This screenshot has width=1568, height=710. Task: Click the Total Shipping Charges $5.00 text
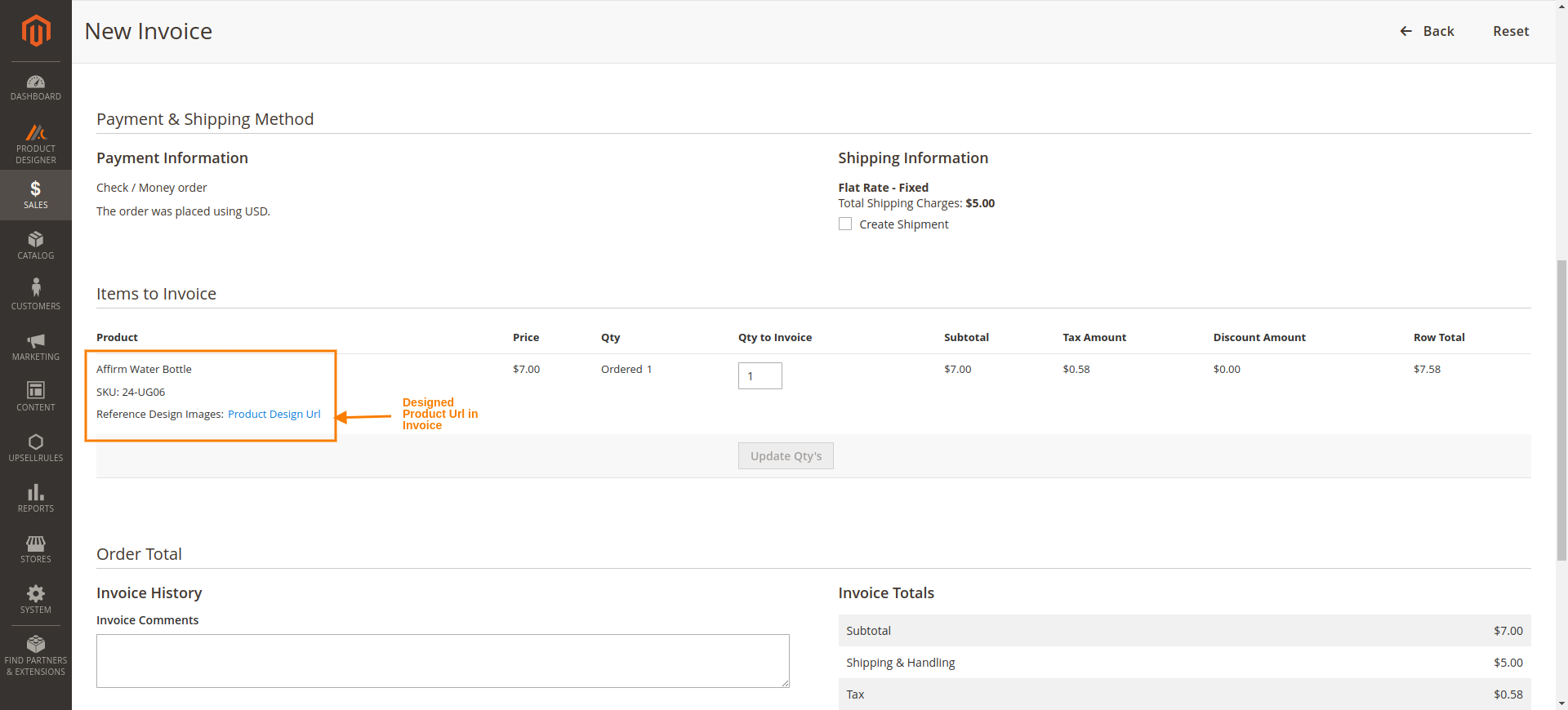point(916,203)
